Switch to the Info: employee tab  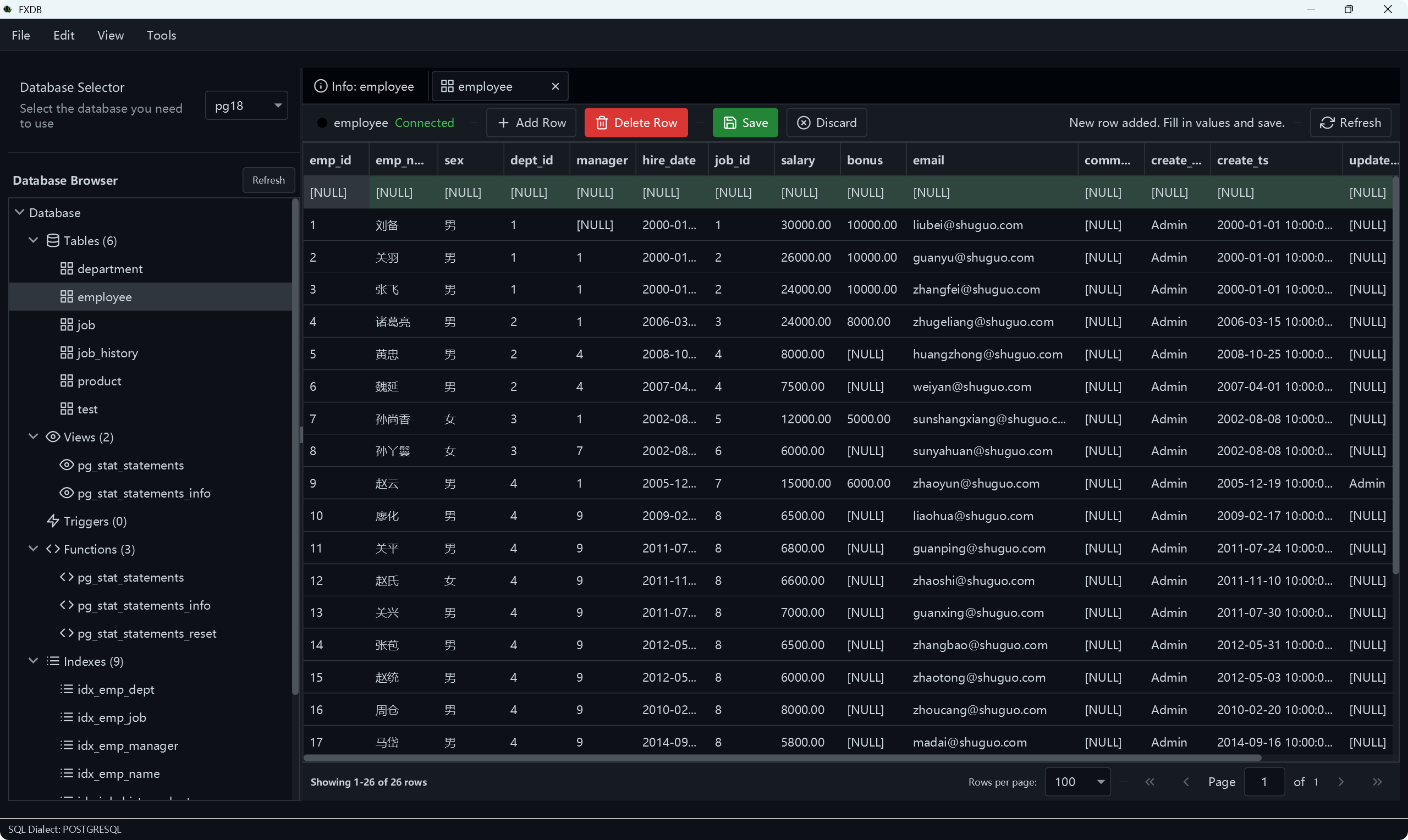click(x=365, y=86)
